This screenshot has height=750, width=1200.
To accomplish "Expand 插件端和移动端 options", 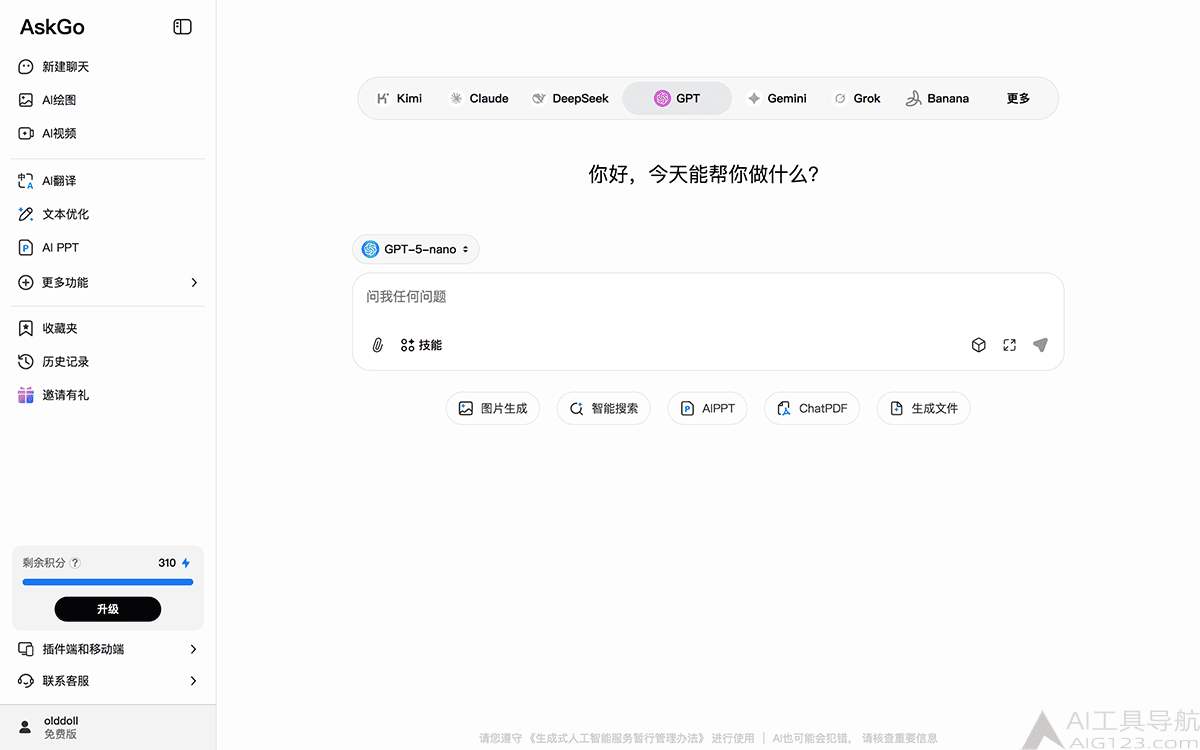I will (x=107, y=649).
